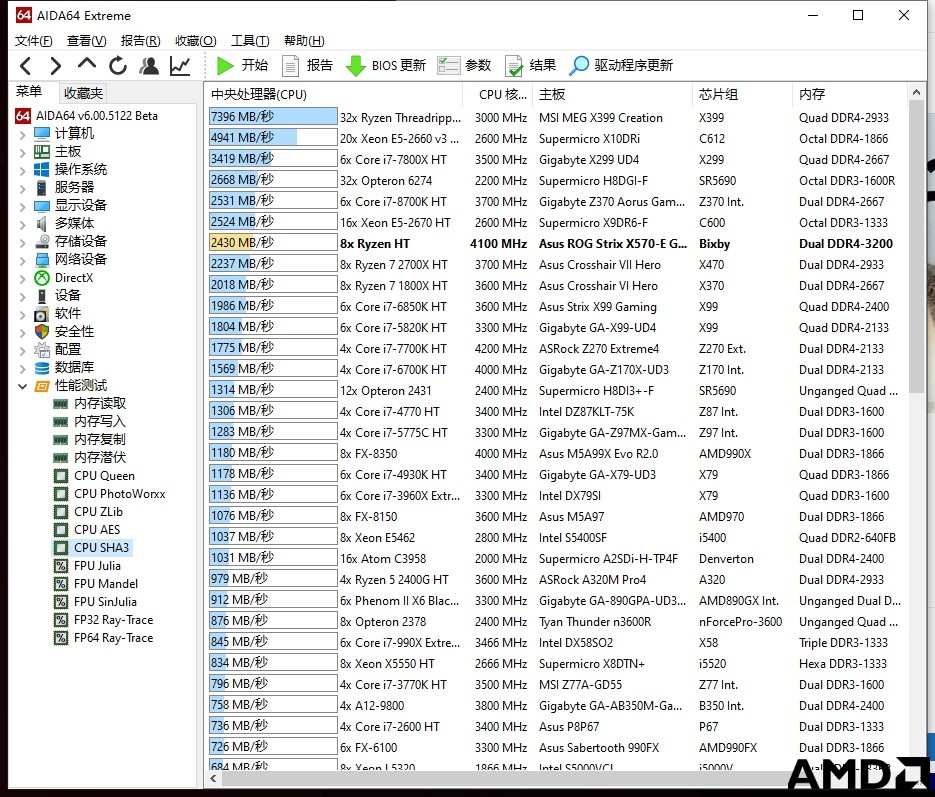Open the 帮助(H) menu
The image size is (935, 797).
304,41
